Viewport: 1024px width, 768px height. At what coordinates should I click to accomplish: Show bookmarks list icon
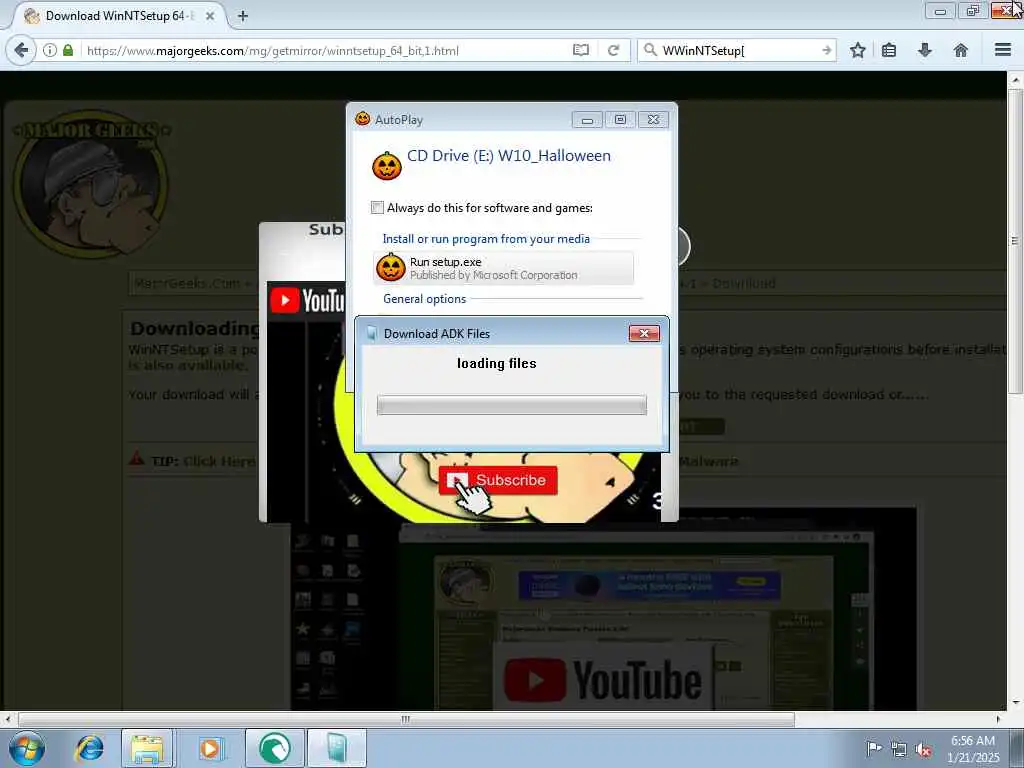pos(889,50)
